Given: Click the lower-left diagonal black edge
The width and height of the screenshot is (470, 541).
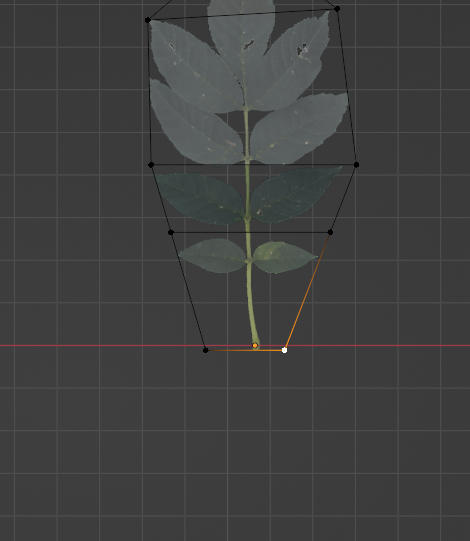Looking at the screenshot, I should coord(188,292).
